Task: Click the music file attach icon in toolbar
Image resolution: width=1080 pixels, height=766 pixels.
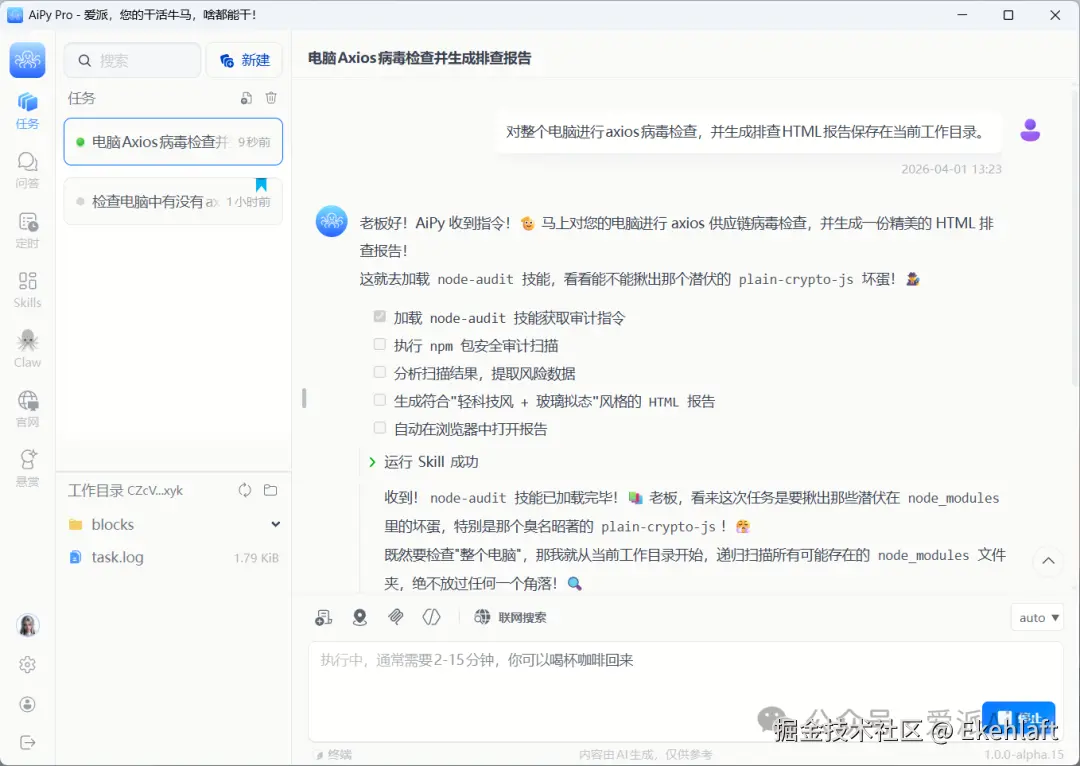Action: [x=324, y=617]
